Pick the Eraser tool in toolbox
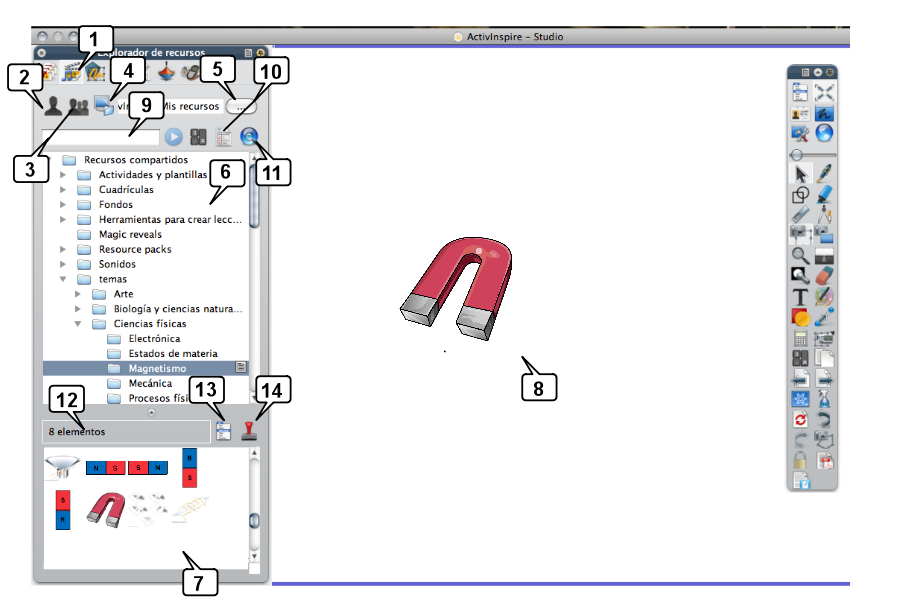 click(x=824, y=276)
